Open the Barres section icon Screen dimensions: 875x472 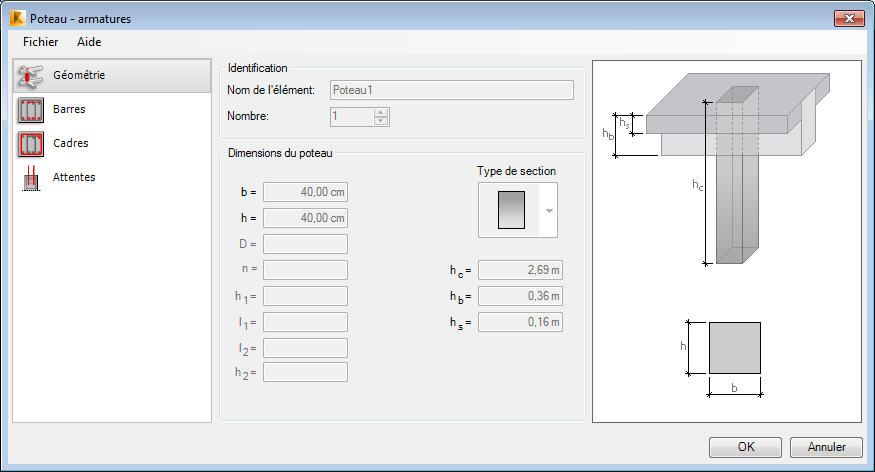(x=30, y=110)
